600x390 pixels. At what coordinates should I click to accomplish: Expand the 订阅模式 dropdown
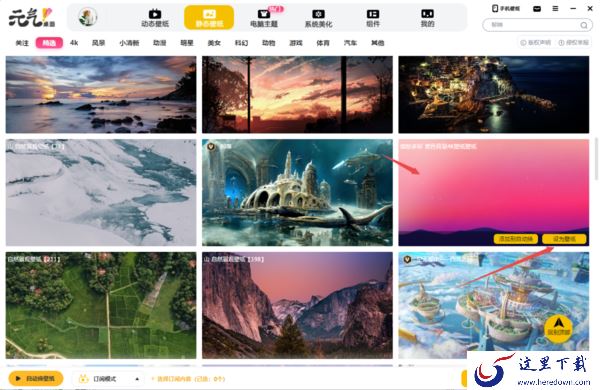point(108,379)
